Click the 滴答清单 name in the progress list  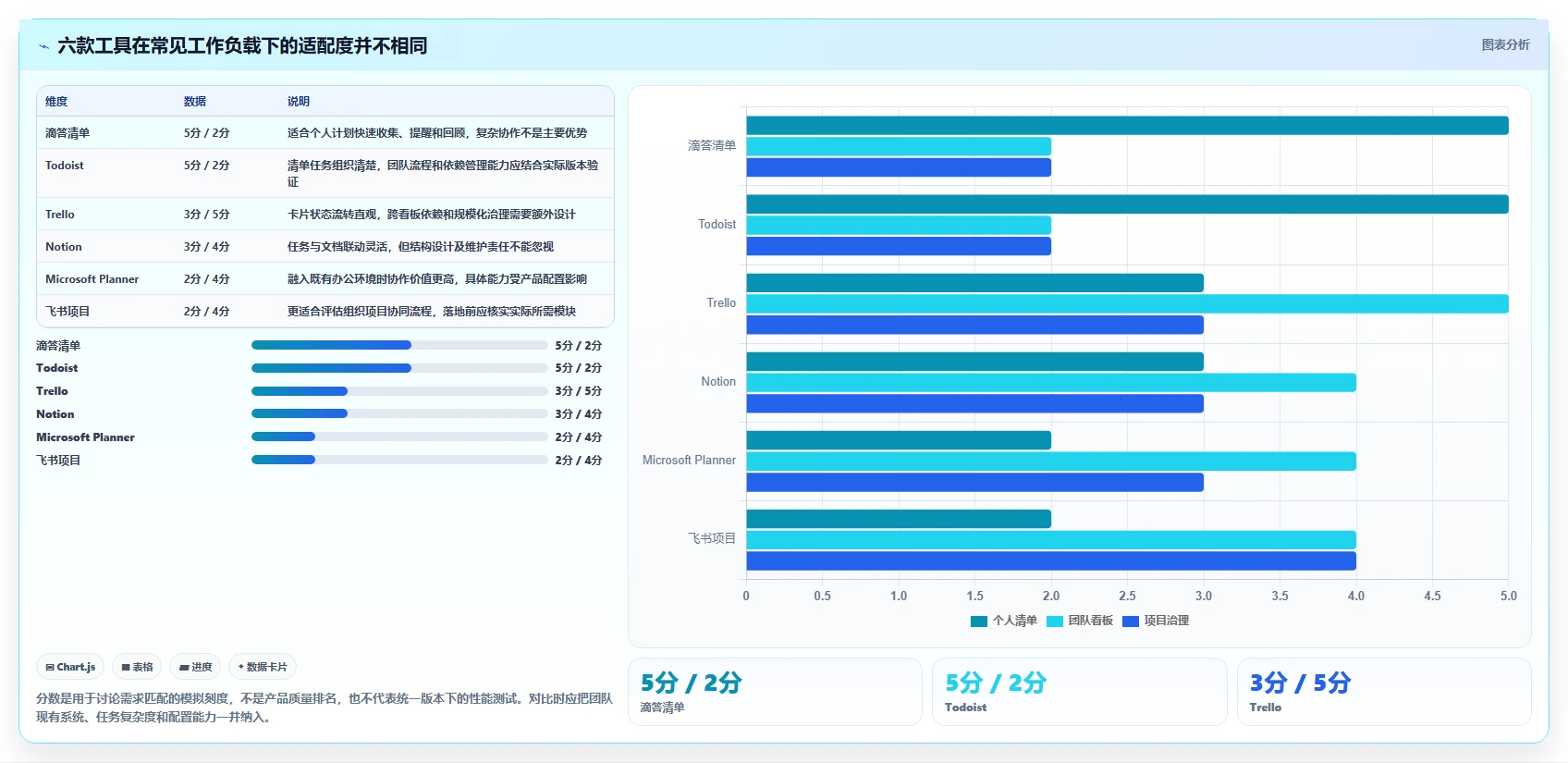coord(58,346)
